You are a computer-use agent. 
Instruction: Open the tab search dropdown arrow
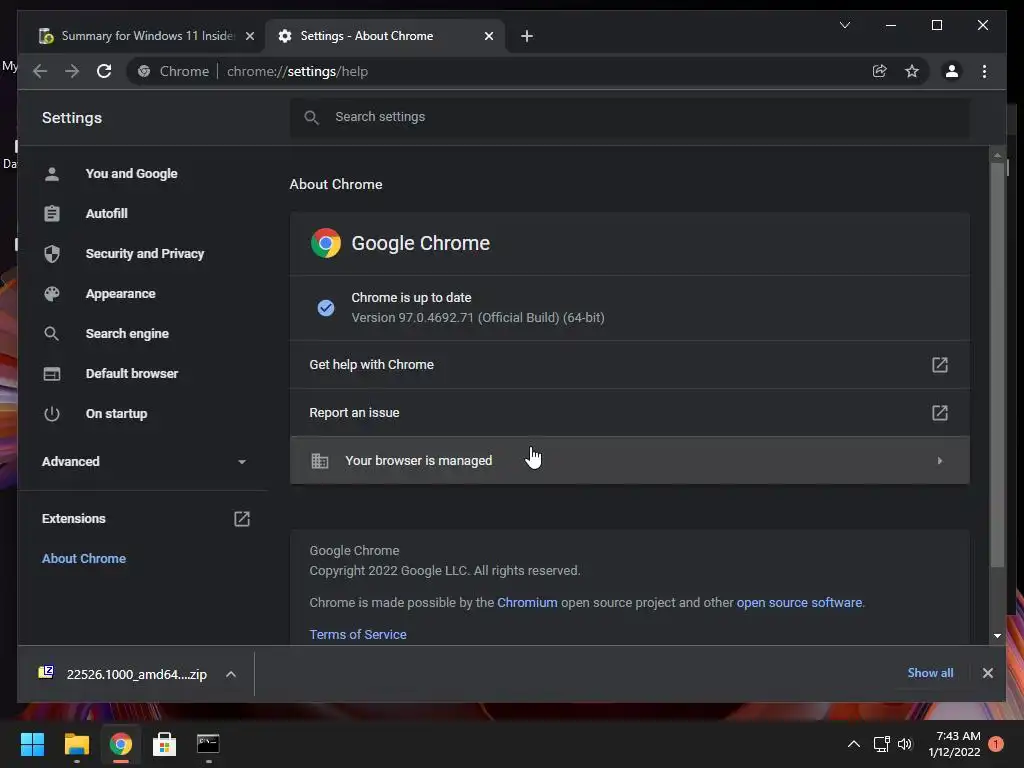tap(844, 25)
